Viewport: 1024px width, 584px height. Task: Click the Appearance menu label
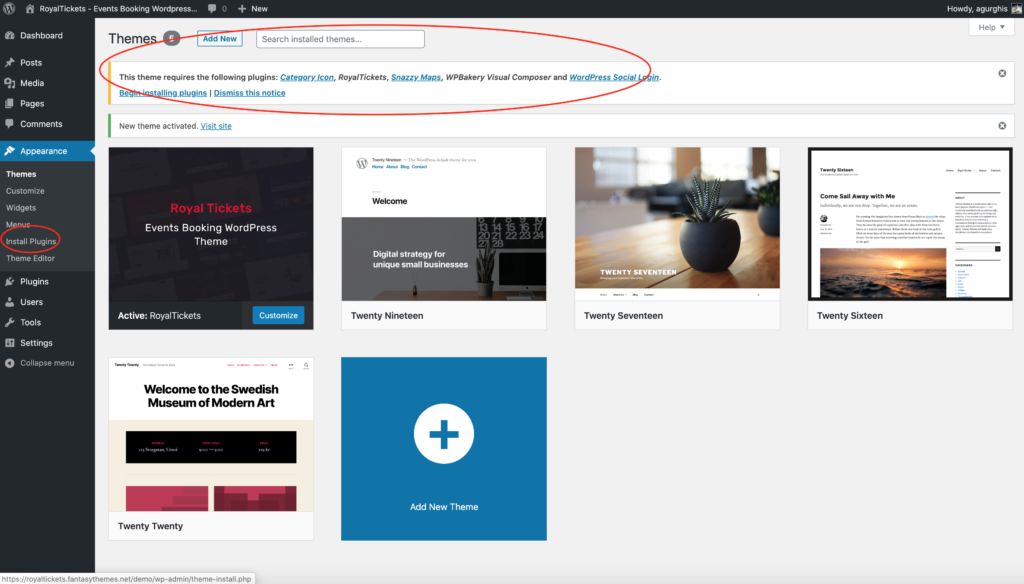pos(44,151)
